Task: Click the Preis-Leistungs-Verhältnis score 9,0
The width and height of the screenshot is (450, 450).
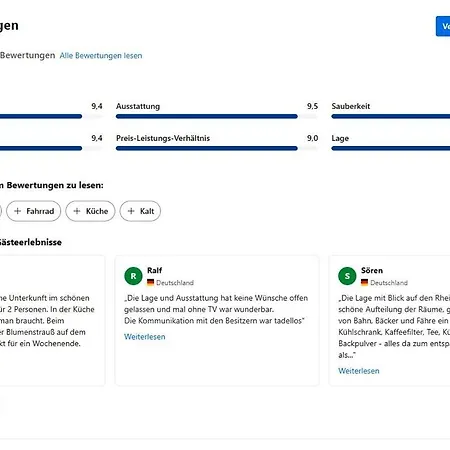Action: (x=312, y=138)
